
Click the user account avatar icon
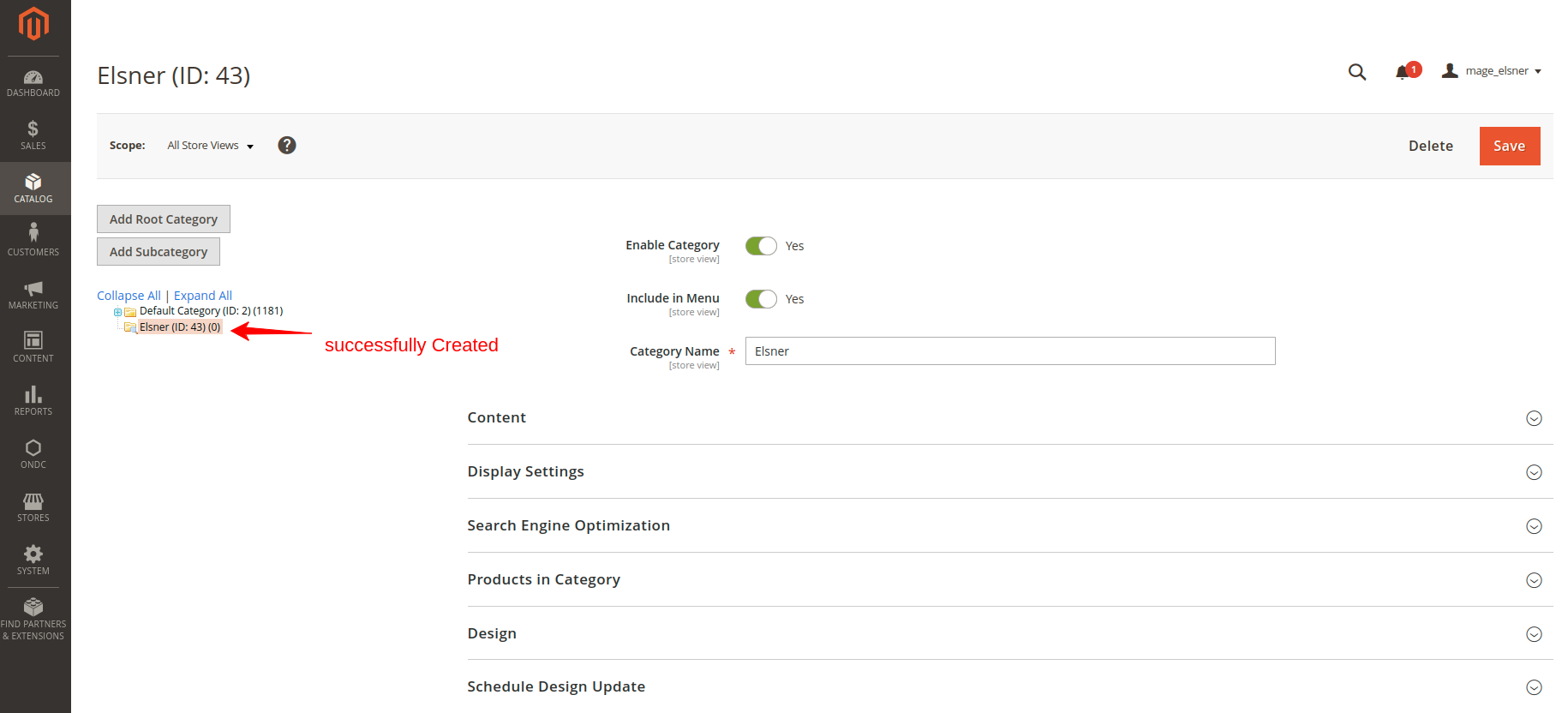click(1450, 71)
